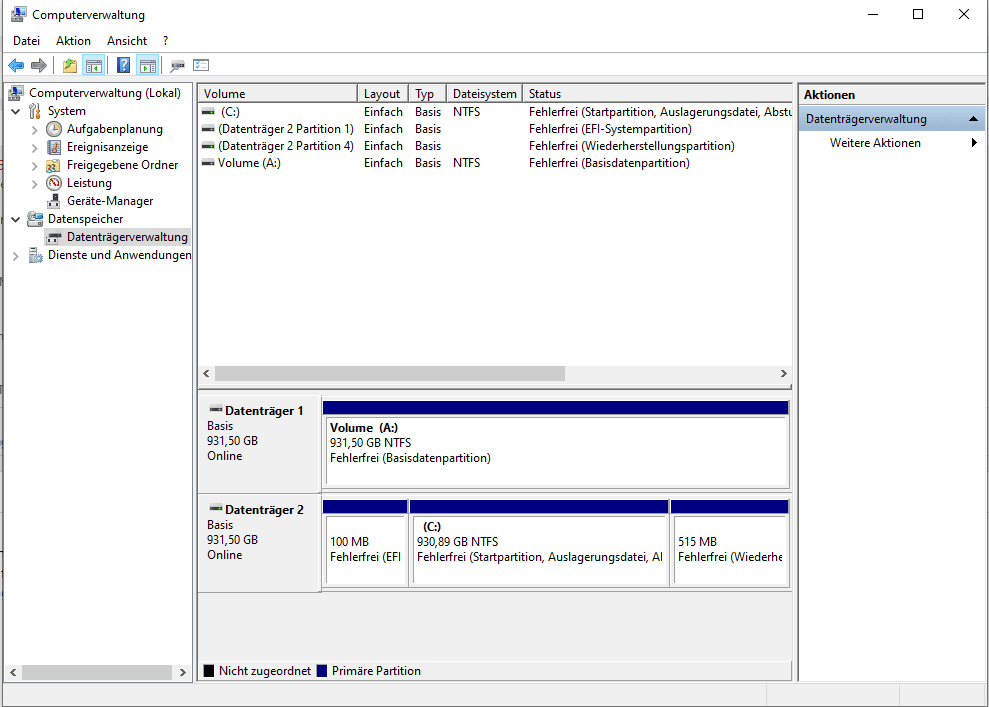
Task: Collapse the Datenspeicher node
Action: click(16, 219)
